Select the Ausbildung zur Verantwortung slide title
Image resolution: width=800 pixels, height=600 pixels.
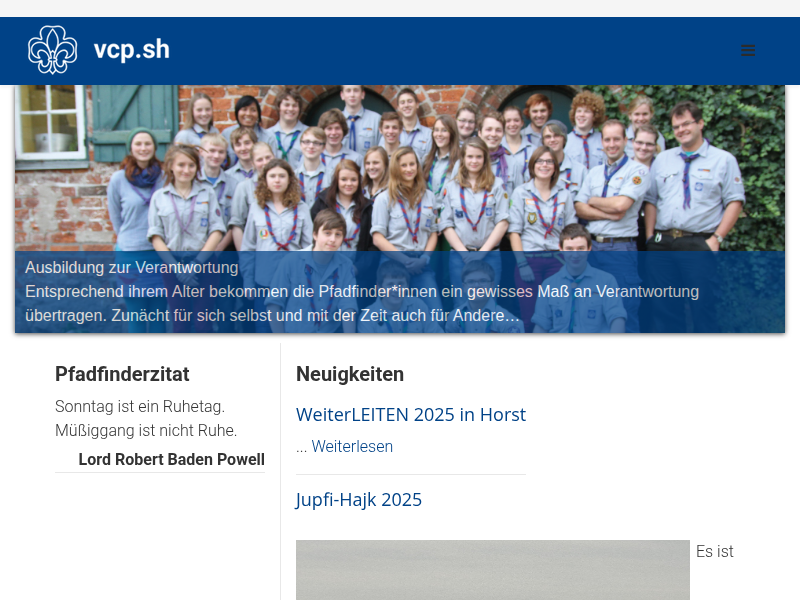click(131, 268)
